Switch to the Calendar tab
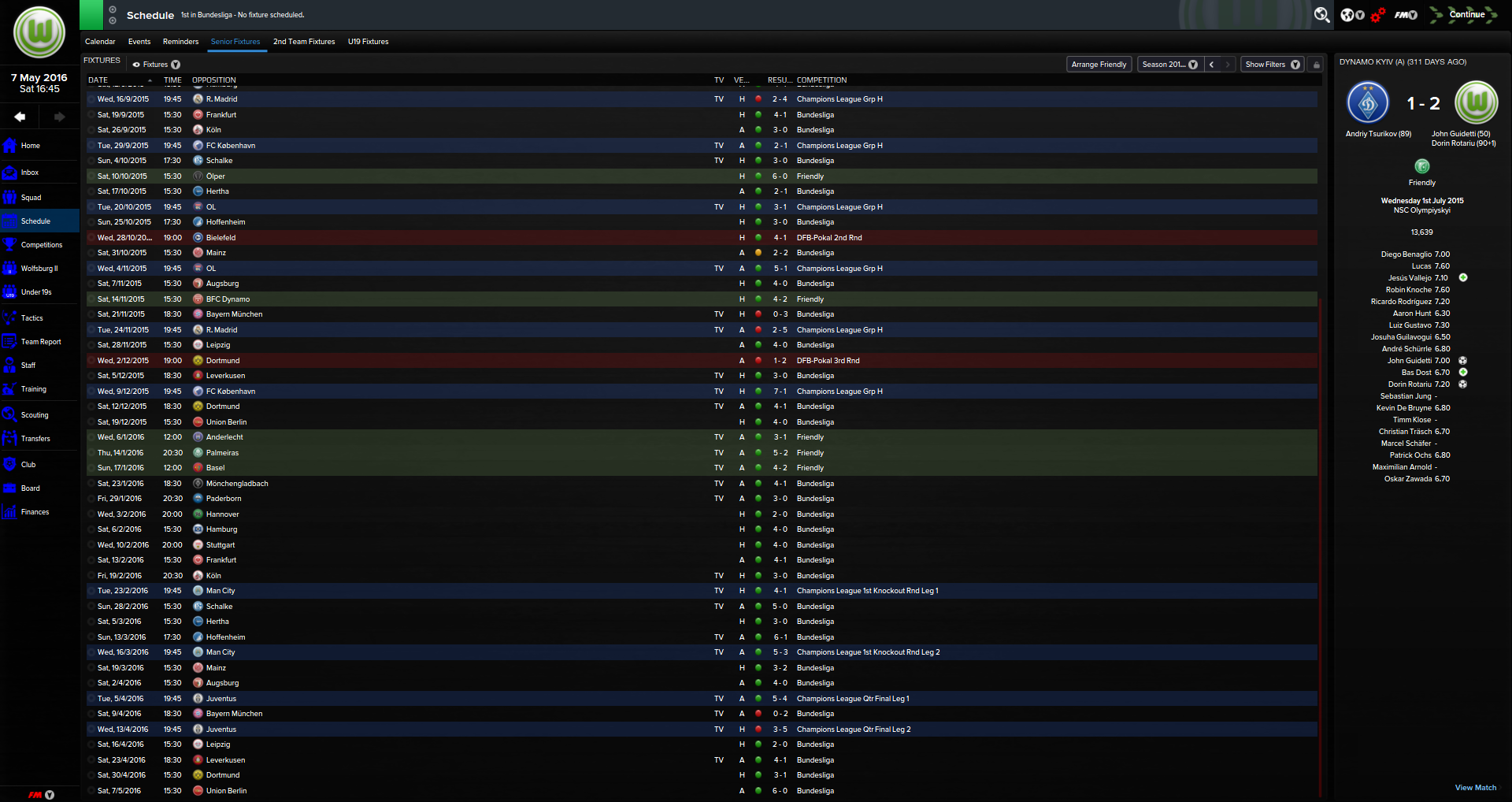The width and height of the screenshot is (1512, 802). [100, 42]
